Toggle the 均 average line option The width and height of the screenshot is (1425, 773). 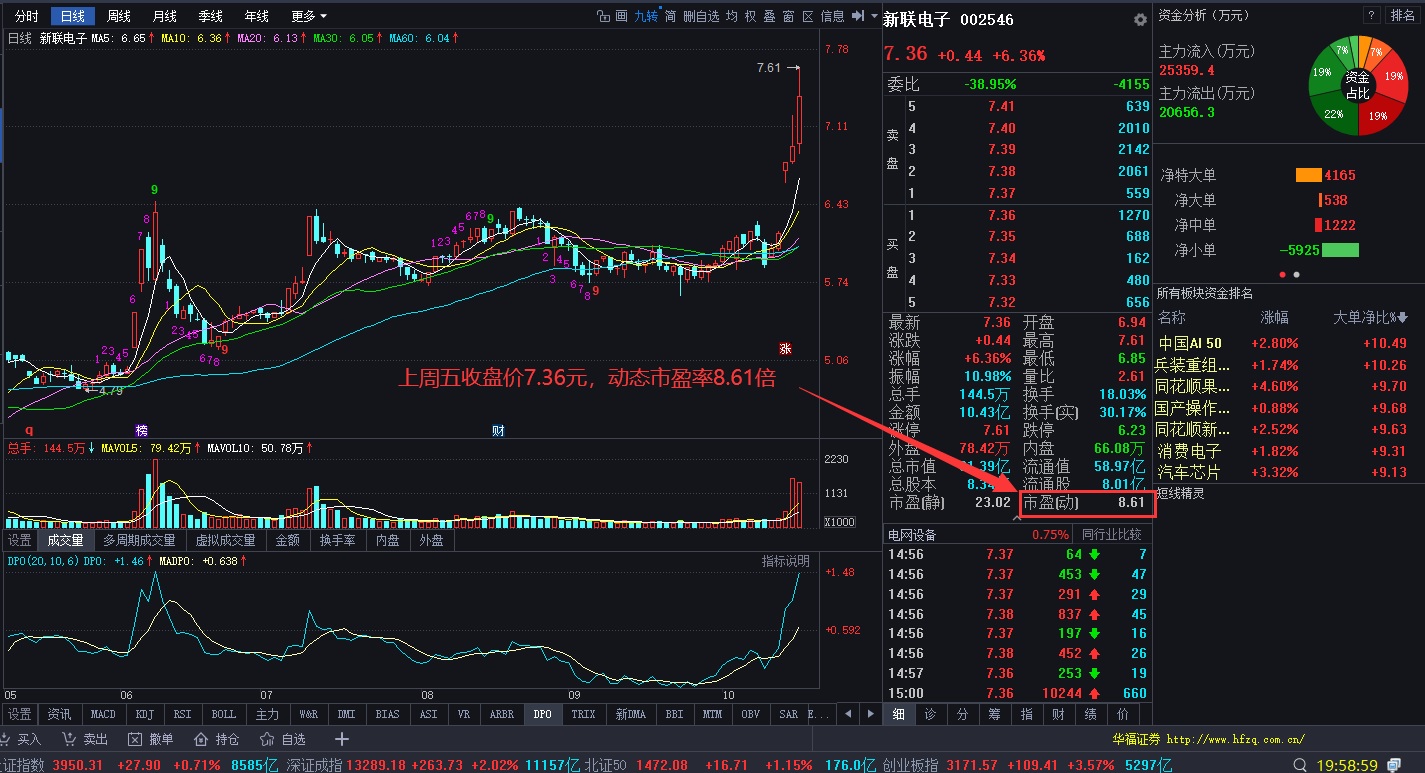pyautogui.click(x=731, y=16)
